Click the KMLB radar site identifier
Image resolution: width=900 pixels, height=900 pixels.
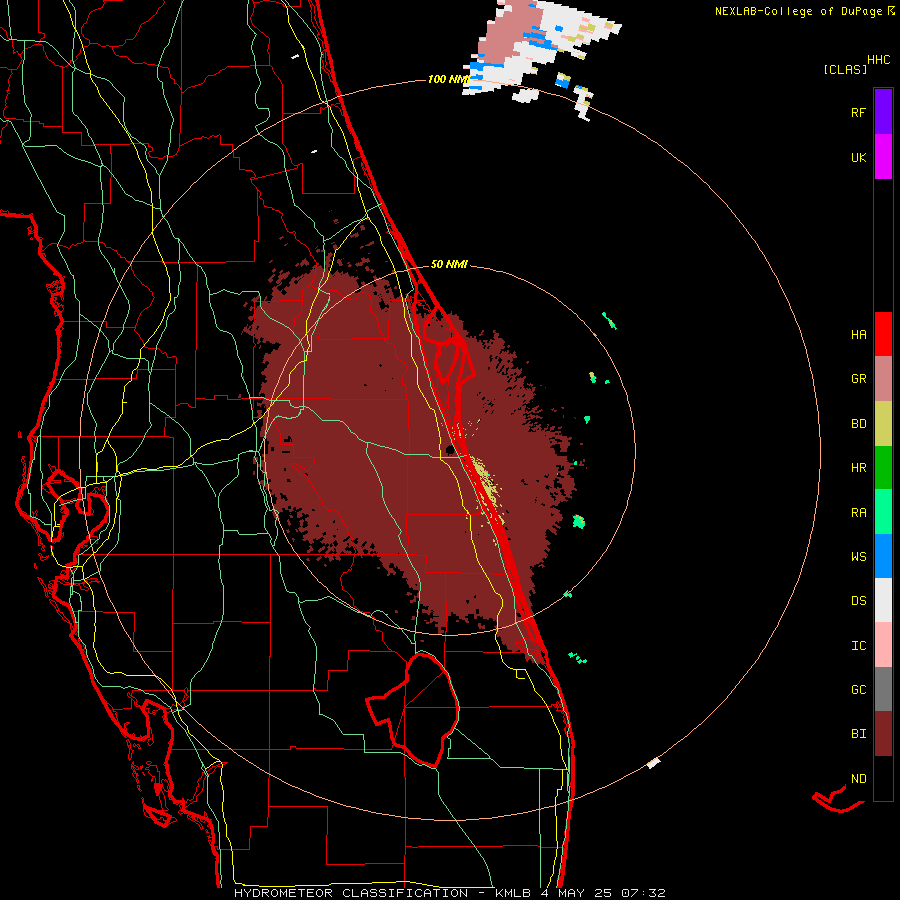pos(513,893)
